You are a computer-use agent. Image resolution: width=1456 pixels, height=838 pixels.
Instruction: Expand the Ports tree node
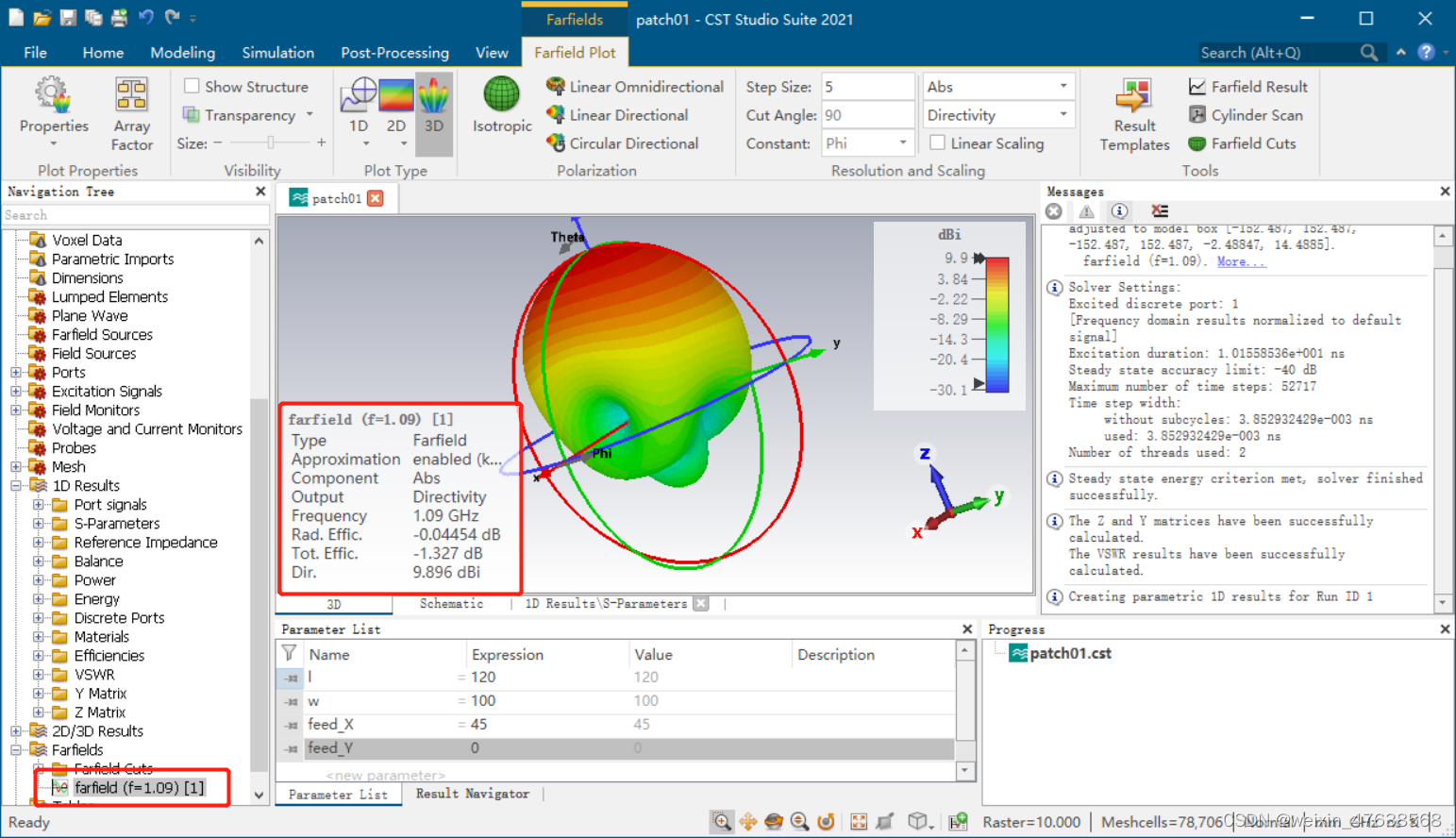pos(16,373)
